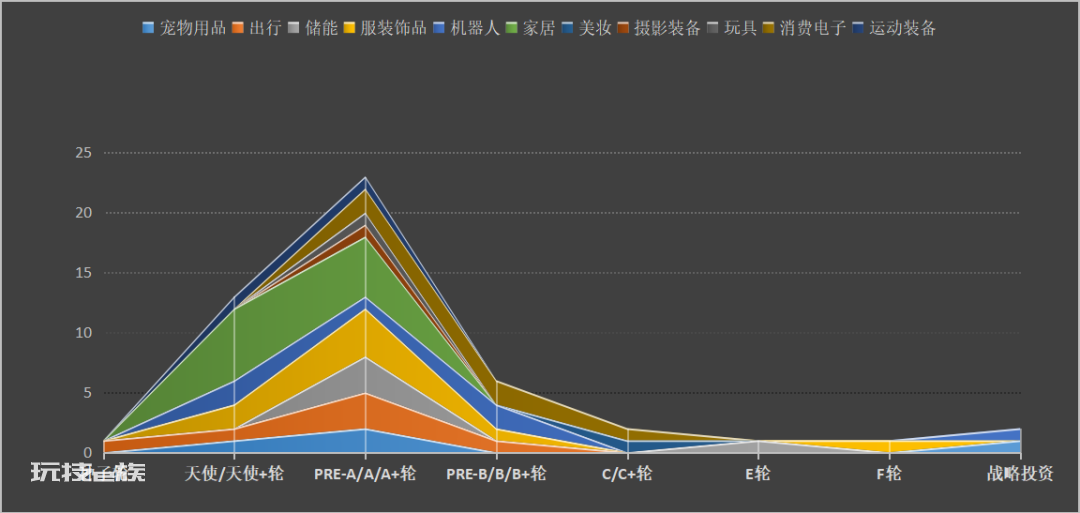Select the 25 value axis label

tap(83, 153)
